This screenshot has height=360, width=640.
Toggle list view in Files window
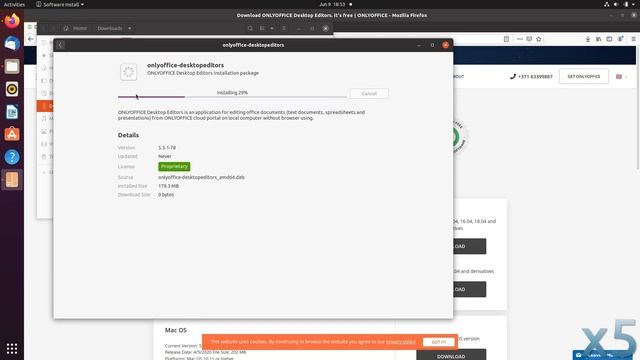pos(262,28)
